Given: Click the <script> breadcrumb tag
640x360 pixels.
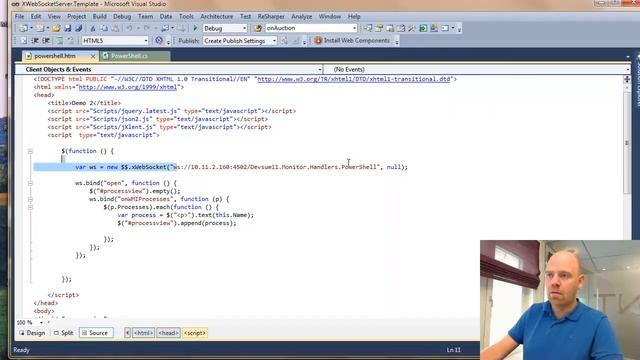Looking at the screenshot, I should pyautogui.click(x=195, y=333).
